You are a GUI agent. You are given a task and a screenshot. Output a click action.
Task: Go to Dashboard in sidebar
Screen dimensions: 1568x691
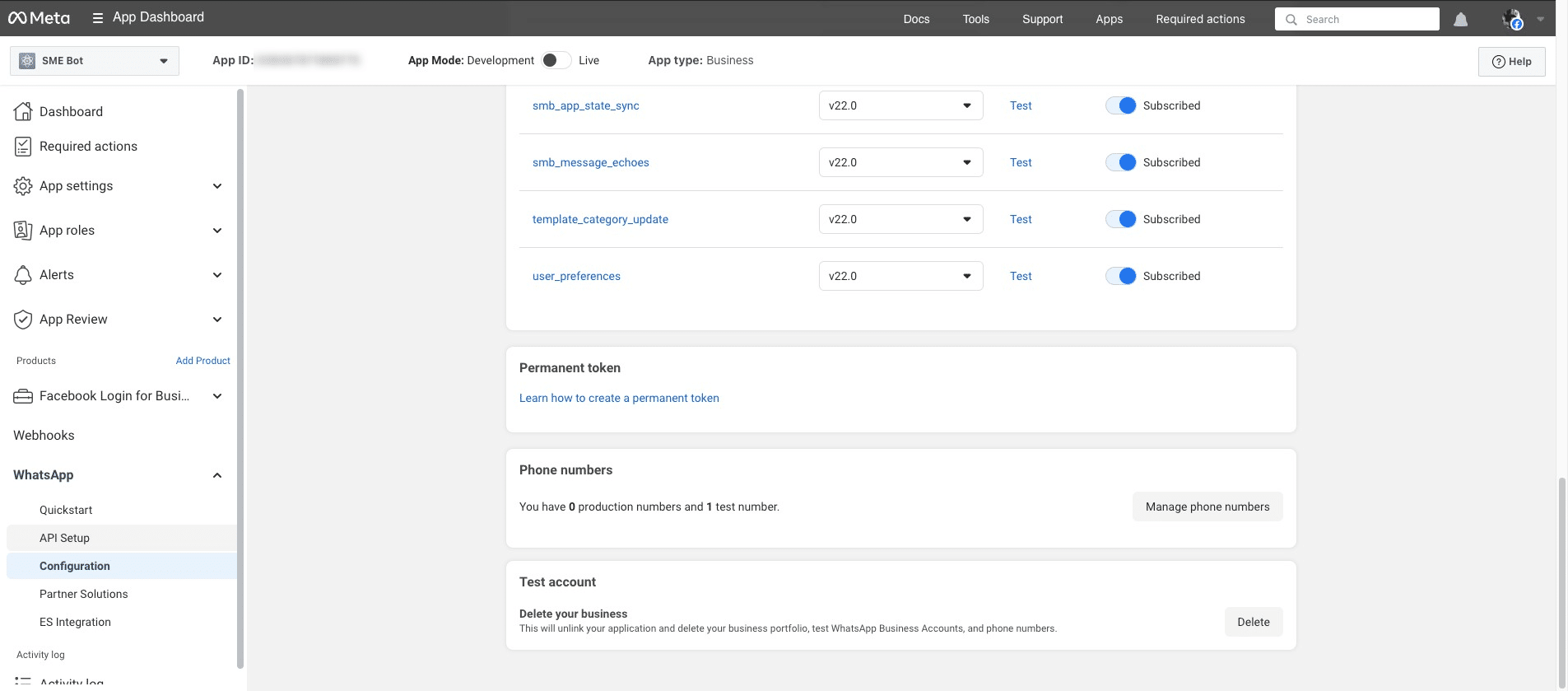tap(71, 111)
